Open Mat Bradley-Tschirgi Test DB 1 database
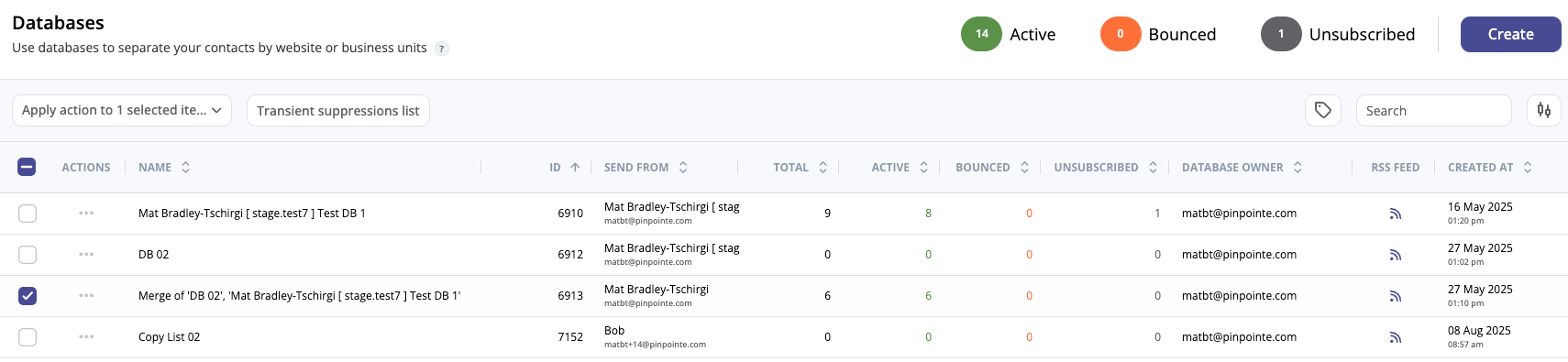1568x362 pixels. pos(251,214)
